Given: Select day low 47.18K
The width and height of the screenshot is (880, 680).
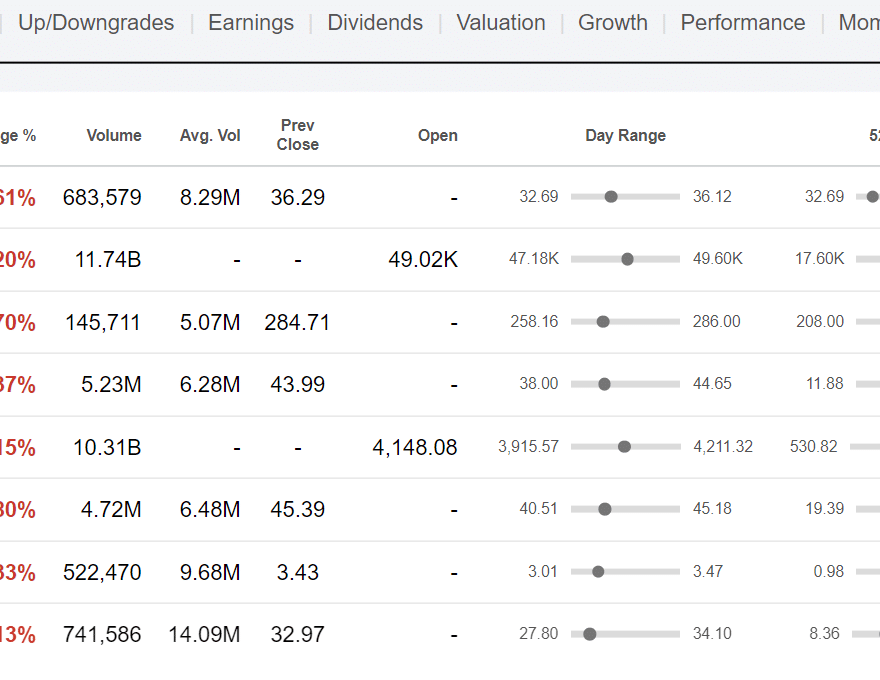Looking at the screenshot, I should tap(534, 259).
